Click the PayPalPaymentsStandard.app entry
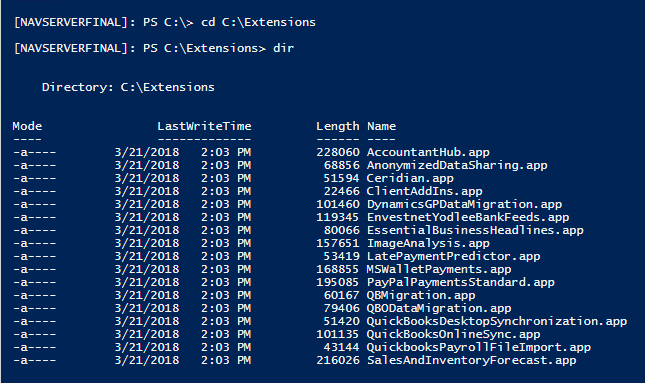645x383 pixels. coord(461,283)
